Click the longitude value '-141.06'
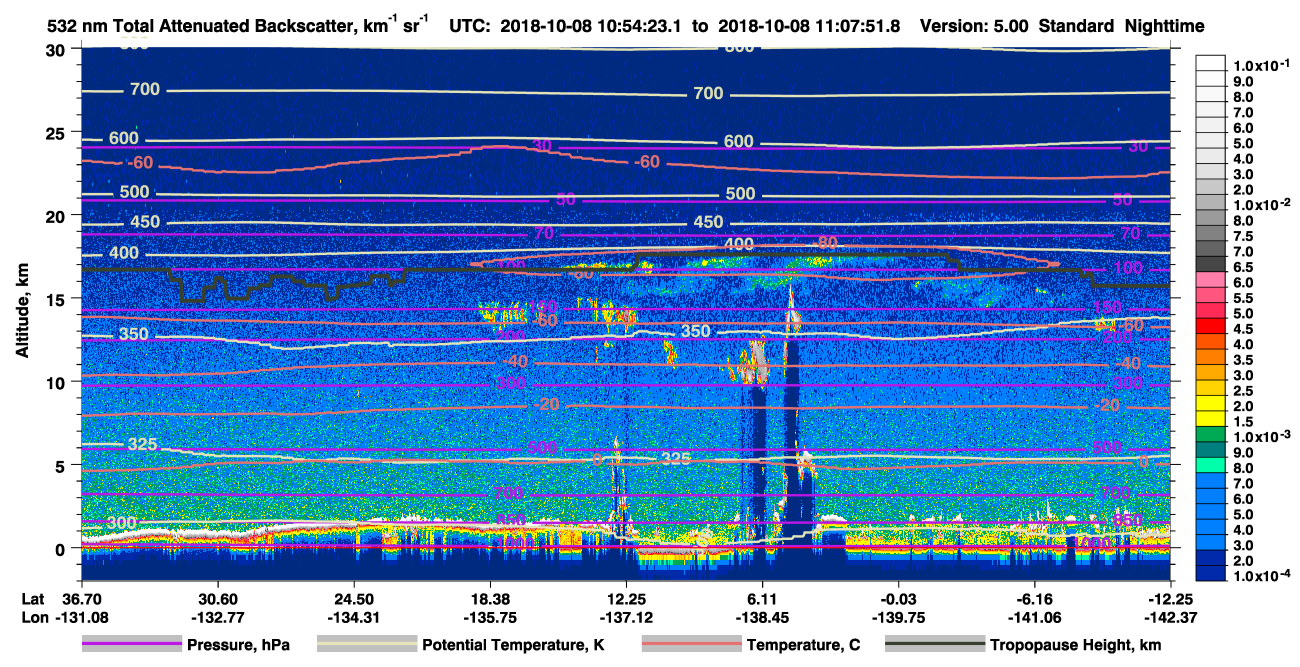Image resolution: width=1300 pixels, height=667 pixels. point(1036,618)
